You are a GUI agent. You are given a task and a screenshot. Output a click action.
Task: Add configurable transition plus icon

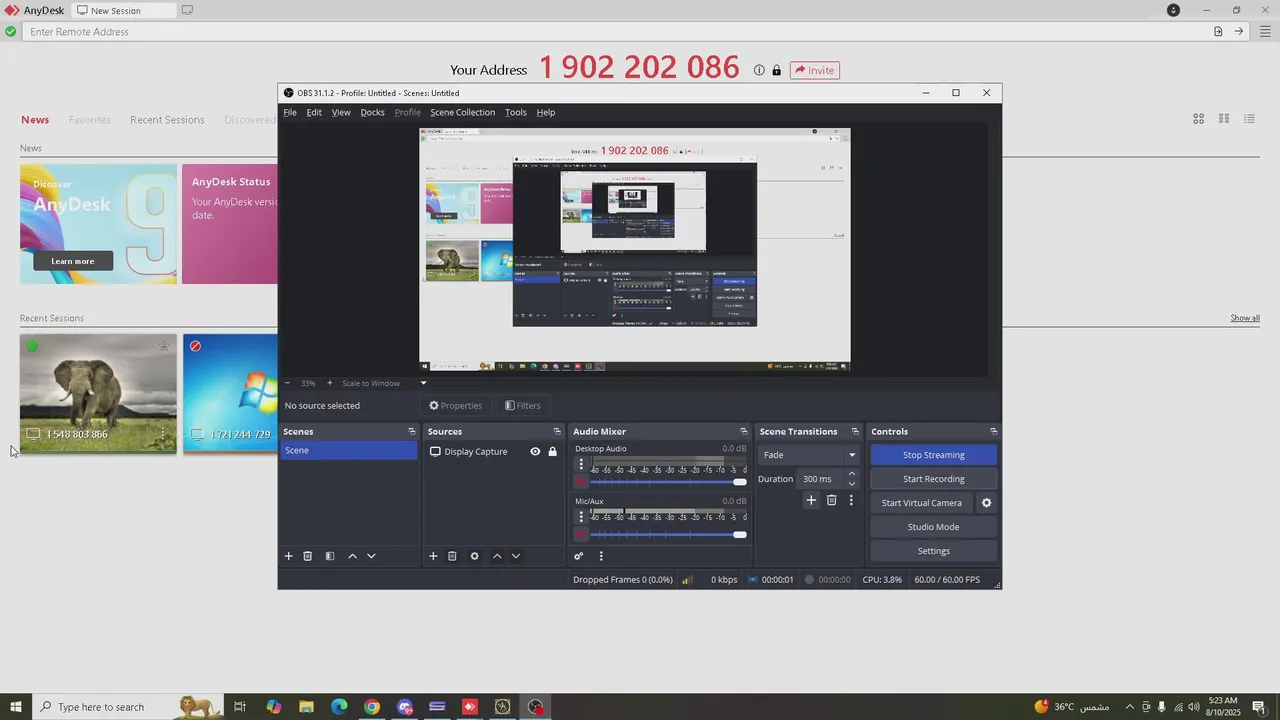click(x=811, y=500)
